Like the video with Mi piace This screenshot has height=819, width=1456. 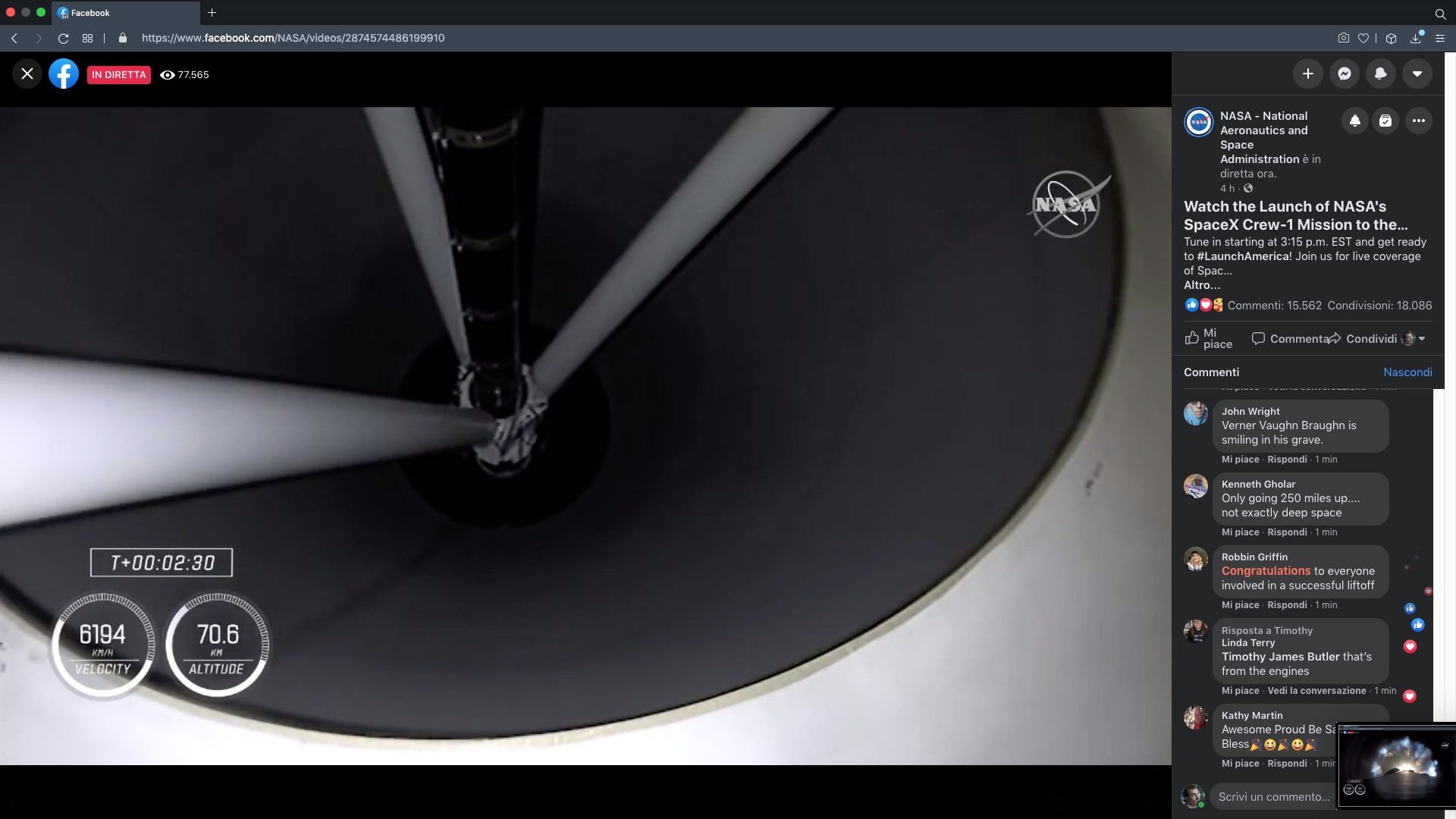tap(1209, 338)
